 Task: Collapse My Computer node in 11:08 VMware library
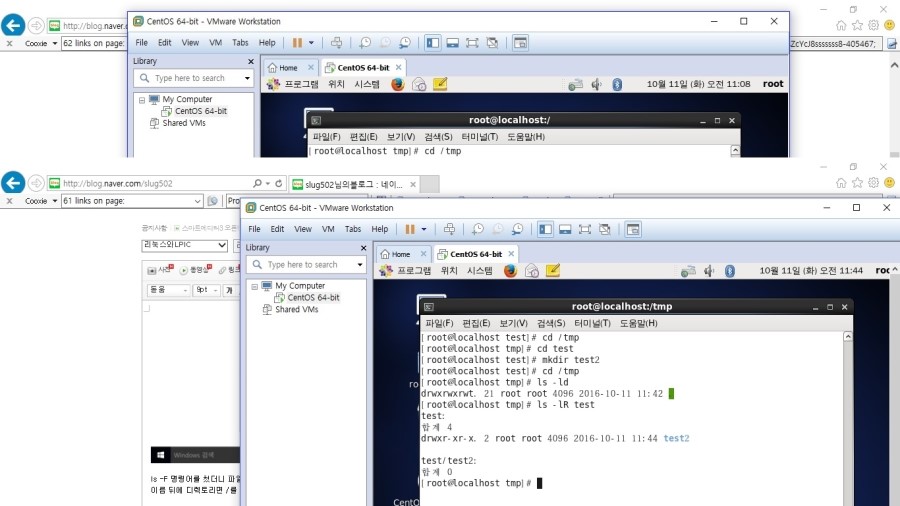coord(142,100)
